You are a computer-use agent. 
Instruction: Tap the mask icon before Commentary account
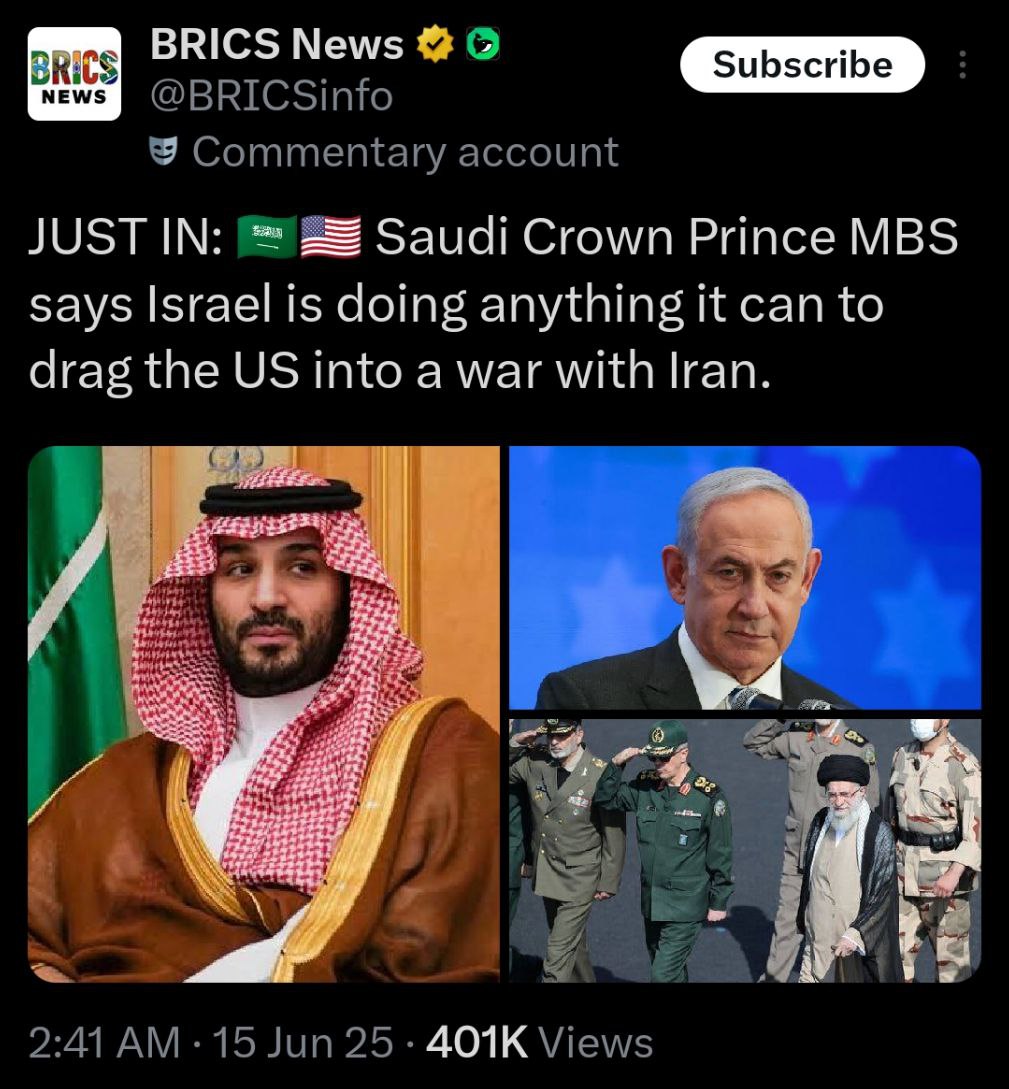point(164,151)
